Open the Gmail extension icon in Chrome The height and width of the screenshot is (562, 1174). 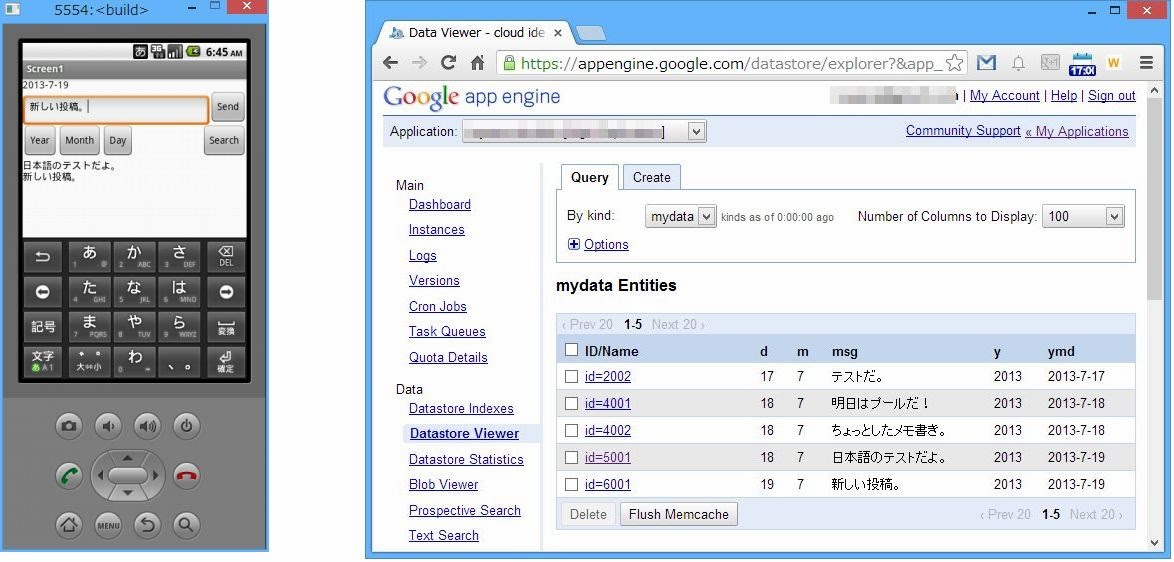point(986,63)
